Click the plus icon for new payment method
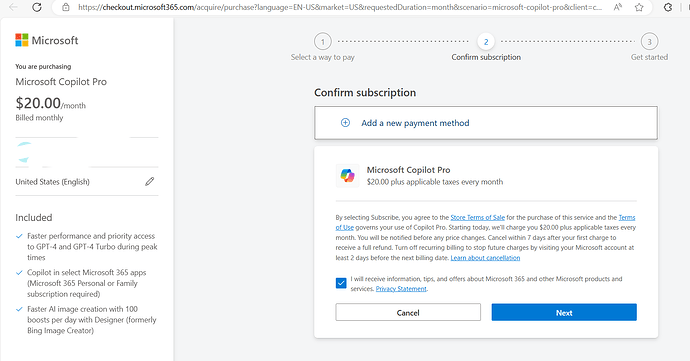 point(345,123)
